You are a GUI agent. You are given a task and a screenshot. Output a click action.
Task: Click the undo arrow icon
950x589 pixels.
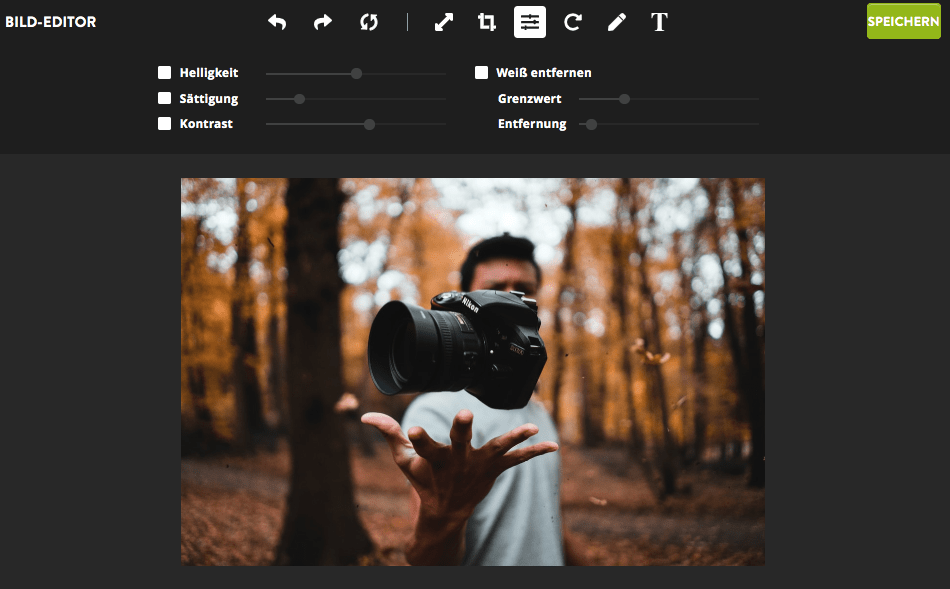pos(277,22)
